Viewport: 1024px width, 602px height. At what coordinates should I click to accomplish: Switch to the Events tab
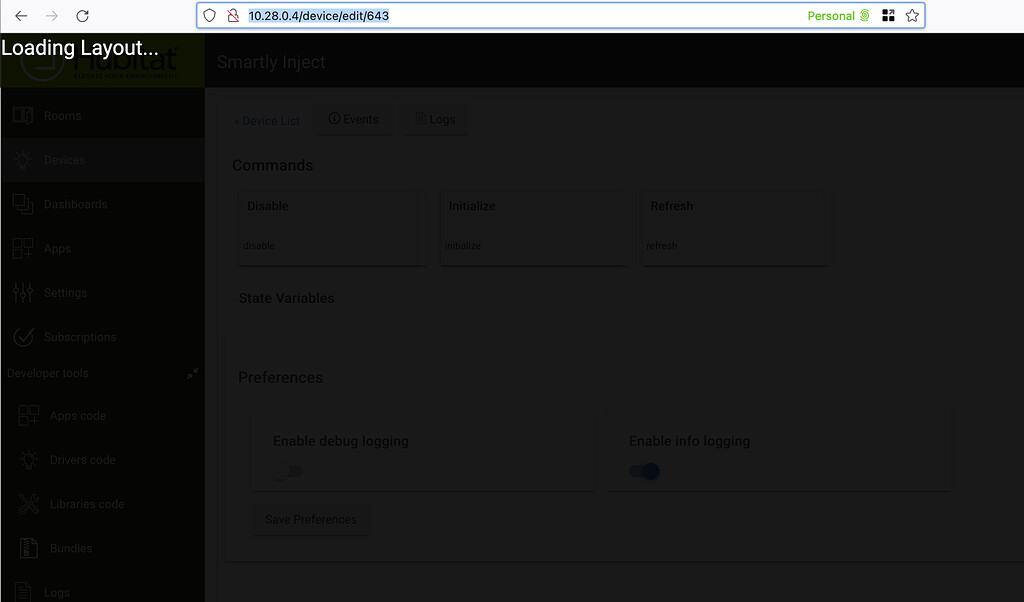tap(352, 118)
